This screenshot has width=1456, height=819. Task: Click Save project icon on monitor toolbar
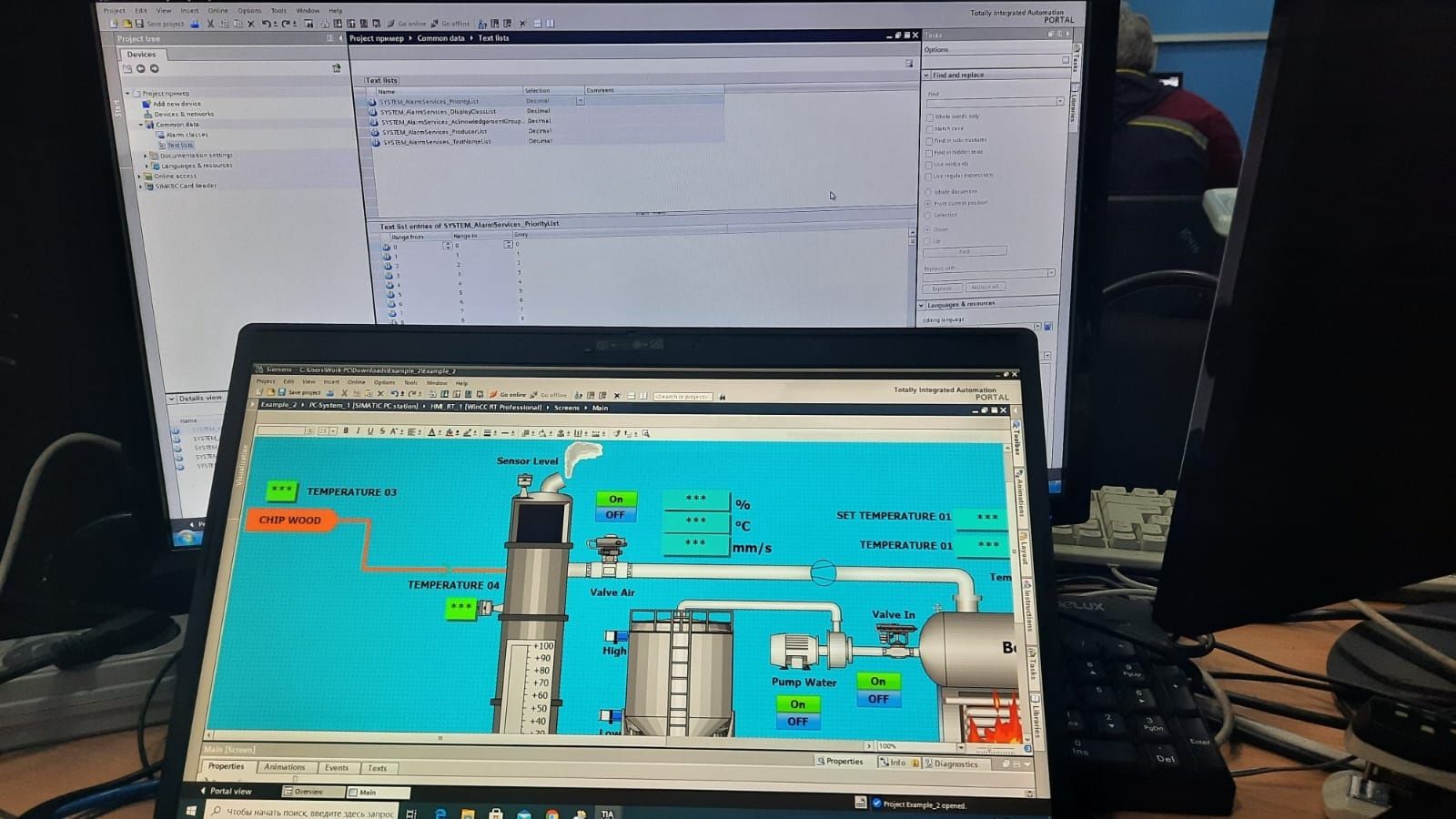140,24
